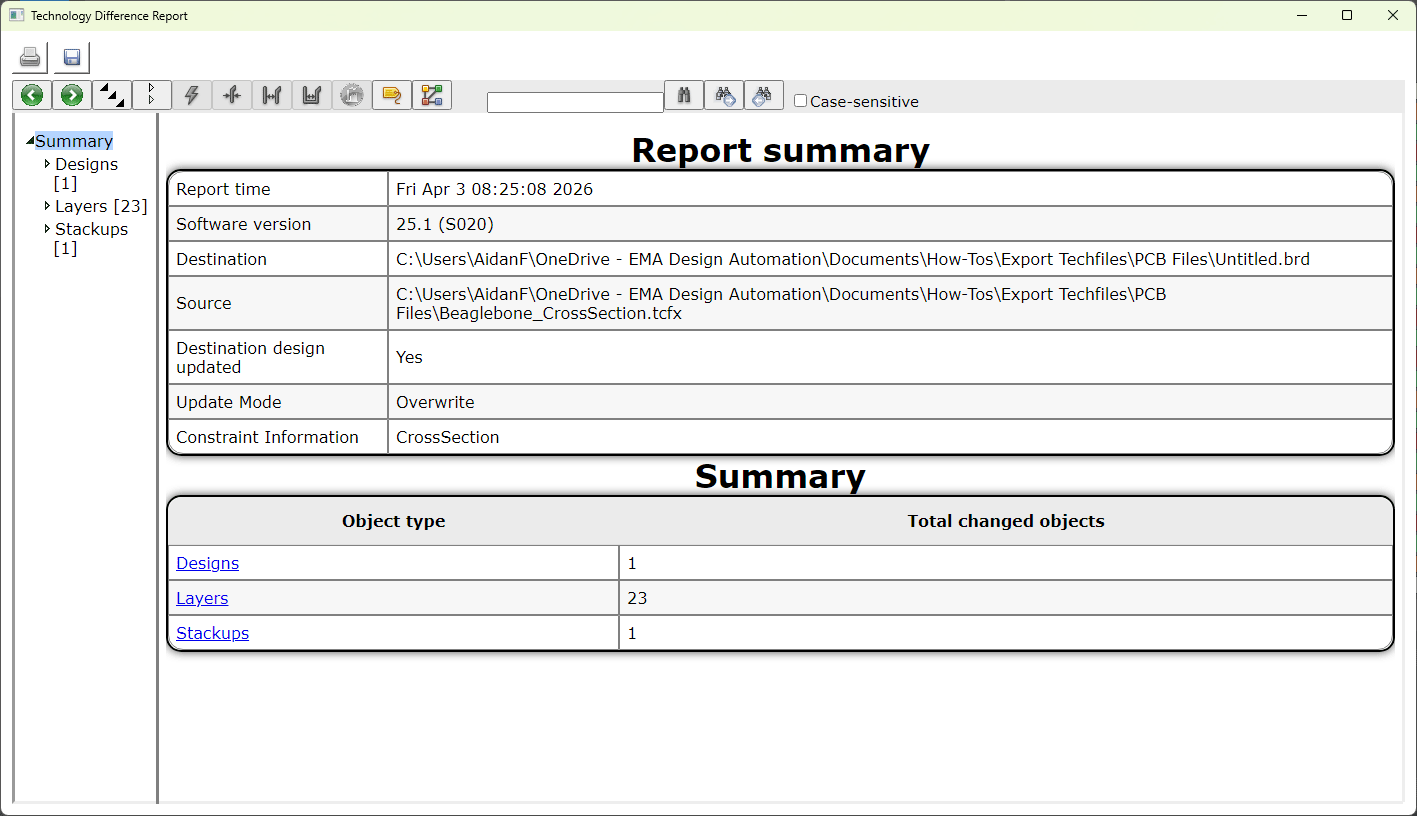Collapse the Summary tree node
Viewport: 1417px width, 816px height.
click(x=30, y=141)
